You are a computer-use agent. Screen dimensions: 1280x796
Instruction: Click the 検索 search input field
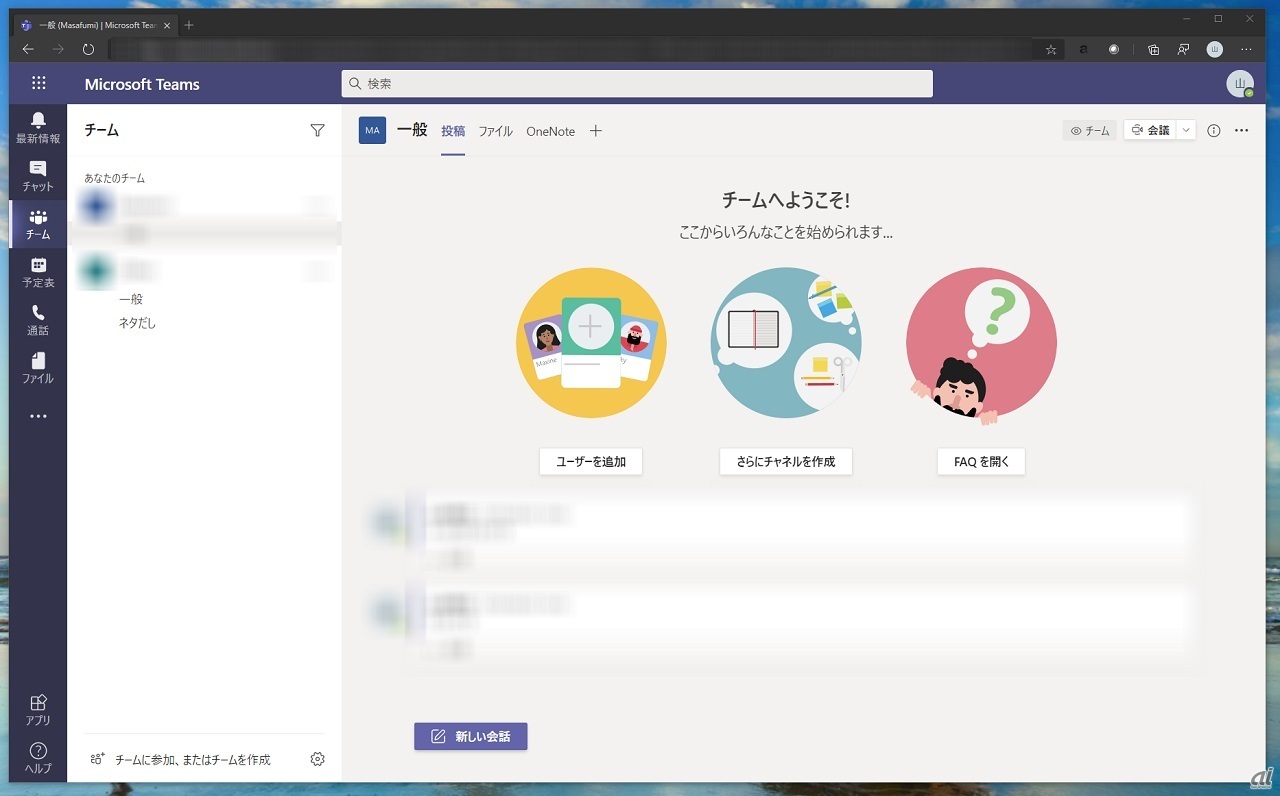click(x=637, y=84)
